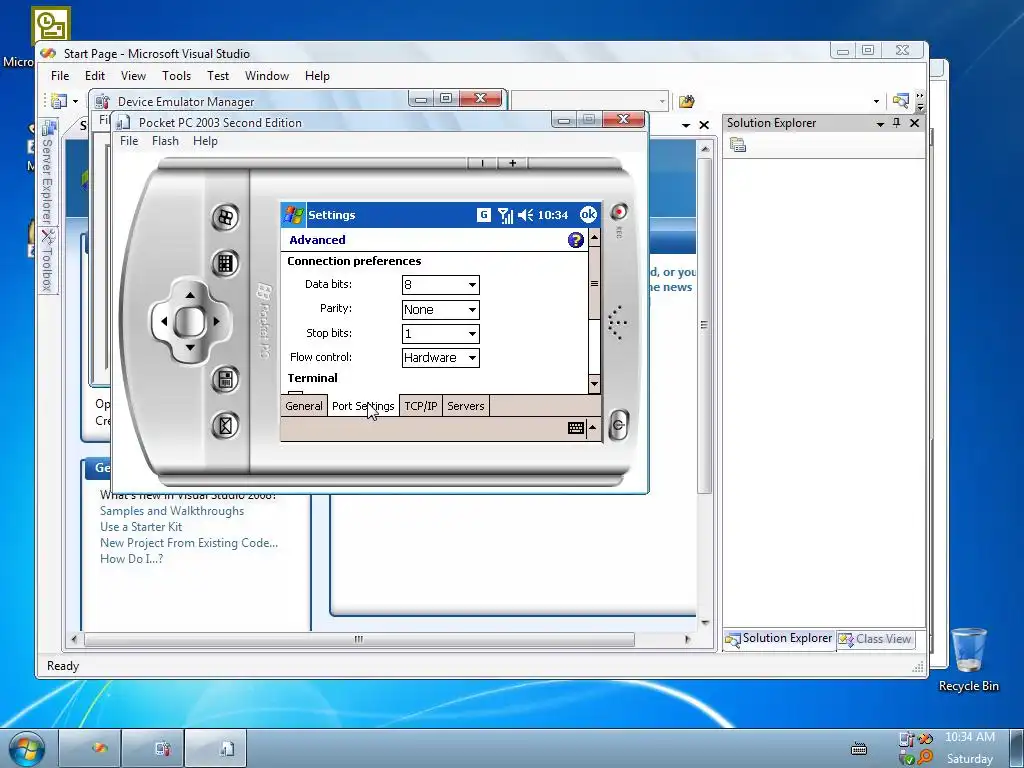Click the D-pad right arrow
The height and width of the screenshot is (768, 1024).
coord(216,321)
